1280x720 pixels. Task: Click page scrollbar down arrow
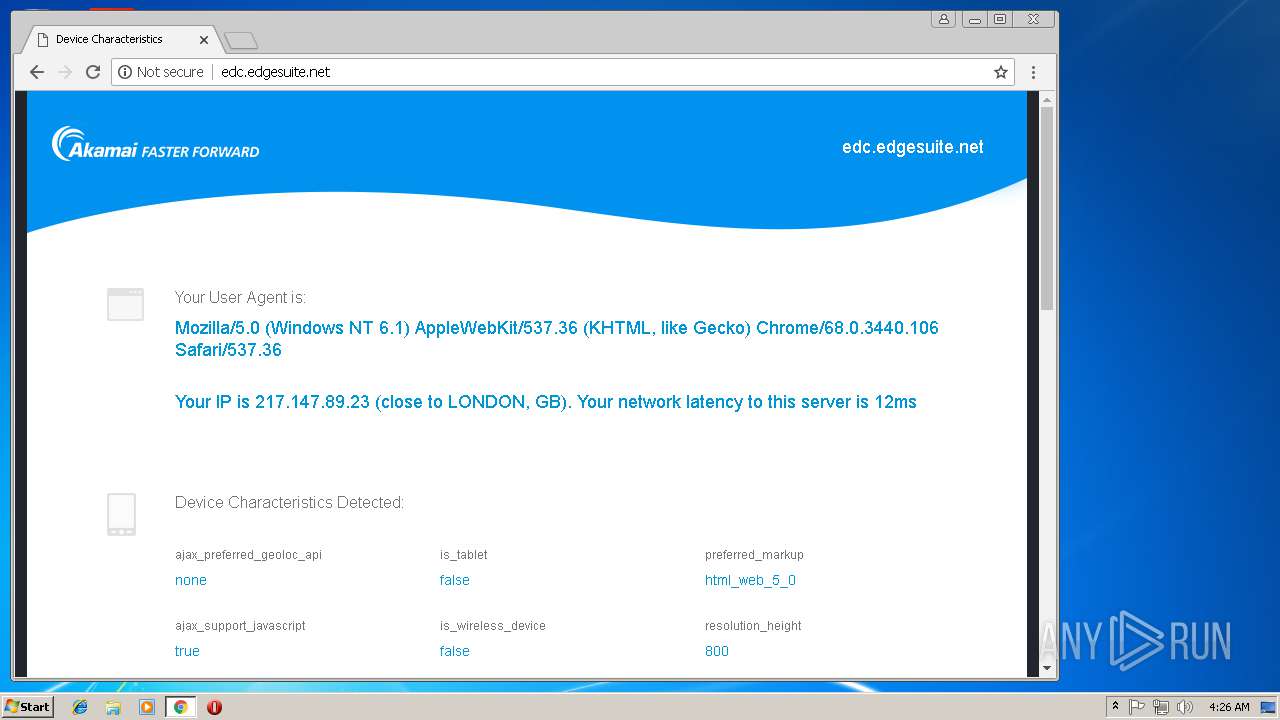1047,668
